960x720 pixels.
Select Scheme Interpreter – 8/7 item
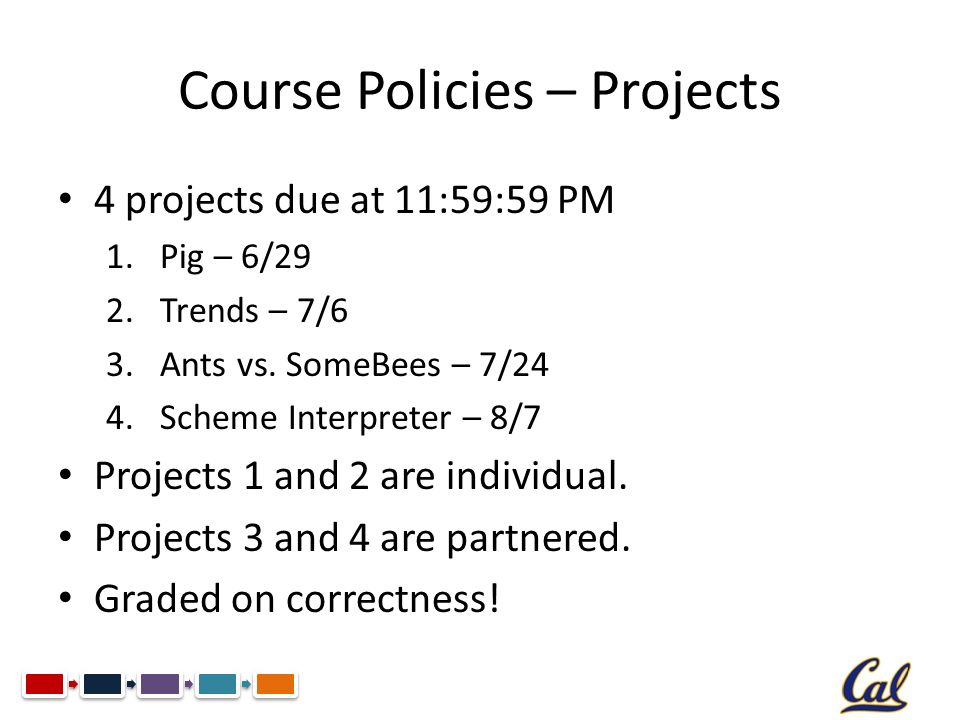pyautogui.click(x=350, y=418)
